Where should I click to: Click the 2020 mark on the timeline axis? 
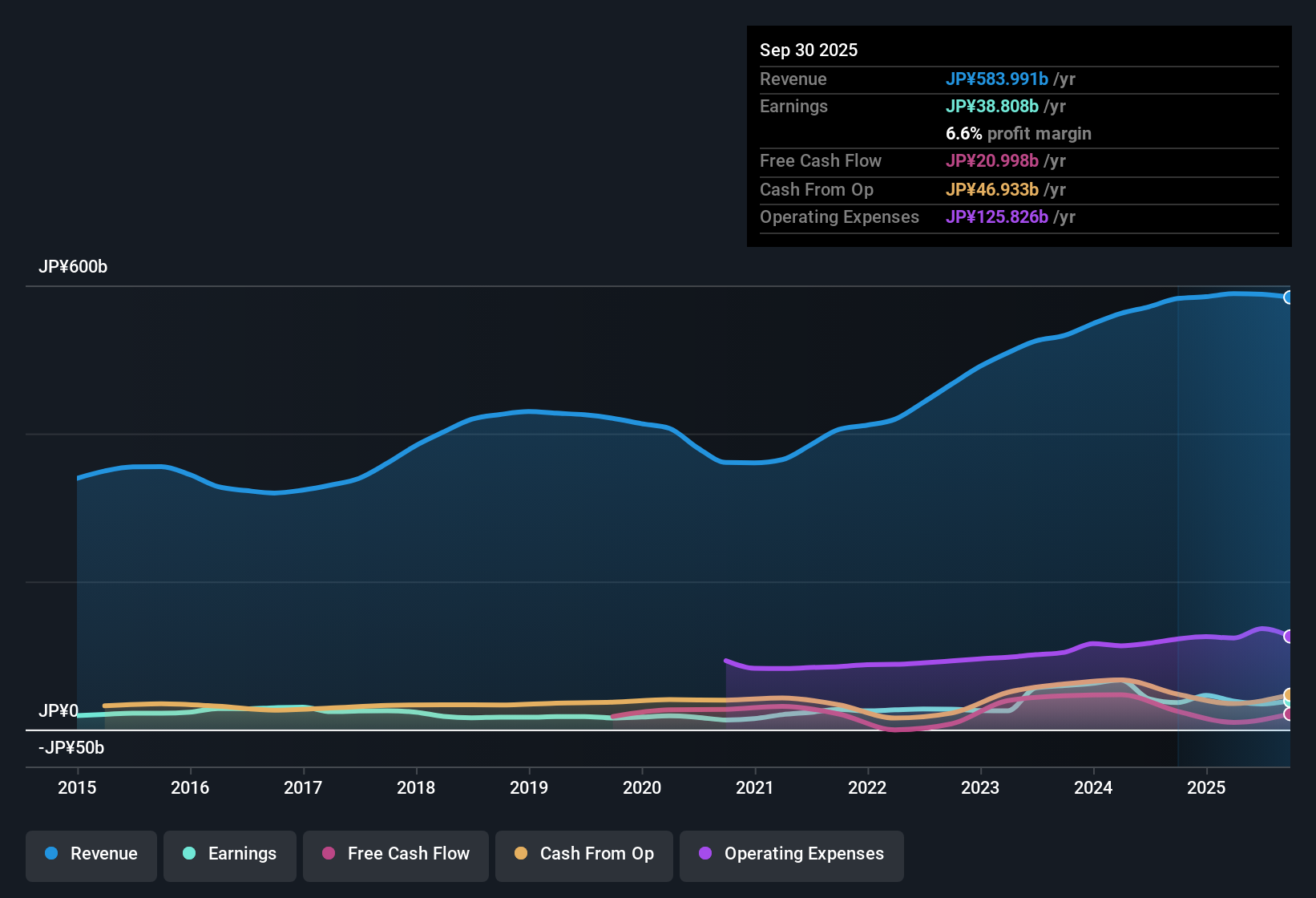(642, 788)
